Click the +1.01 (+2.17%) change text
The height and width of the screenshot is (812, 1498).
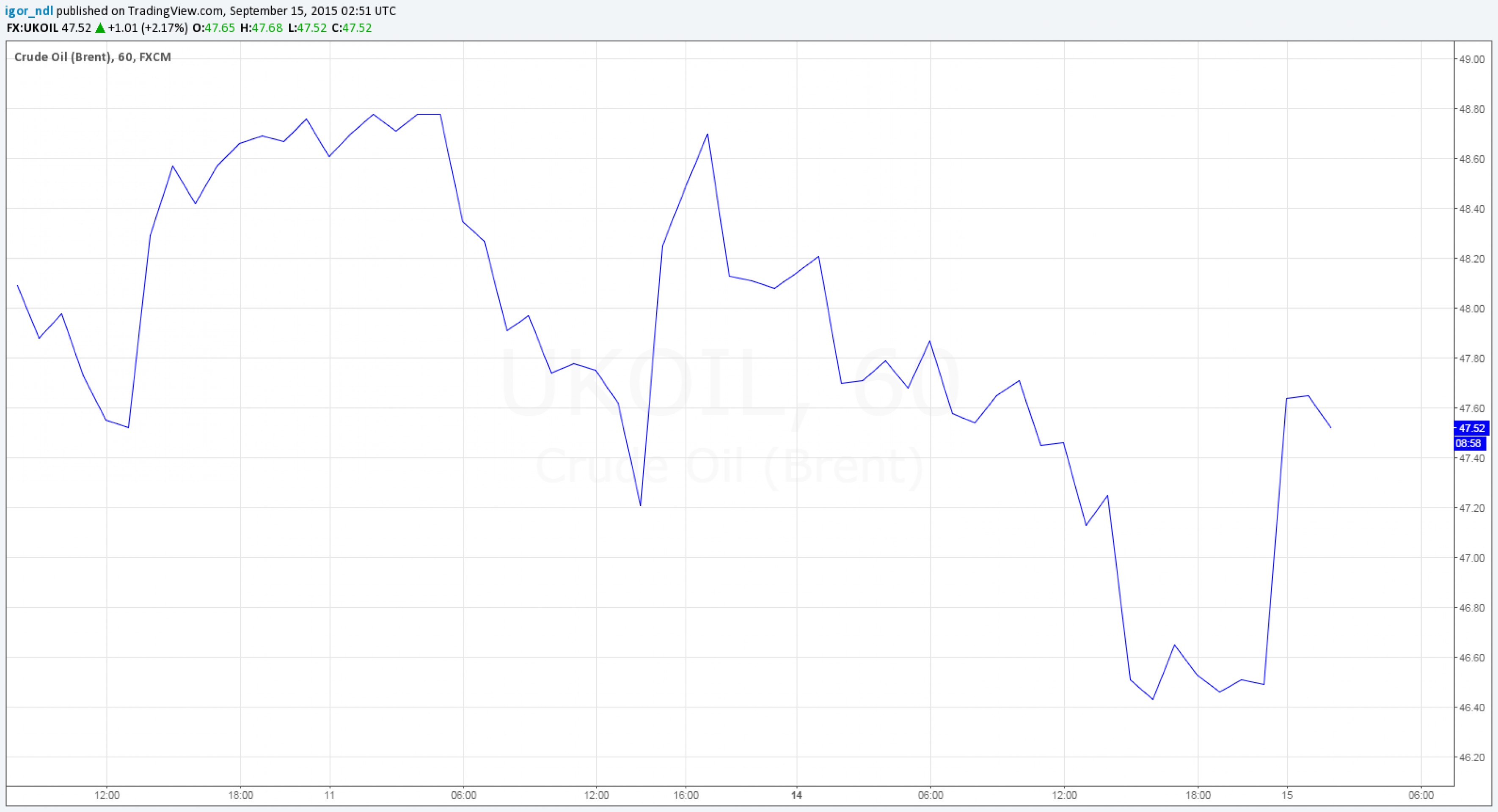(x=148, y=28)
